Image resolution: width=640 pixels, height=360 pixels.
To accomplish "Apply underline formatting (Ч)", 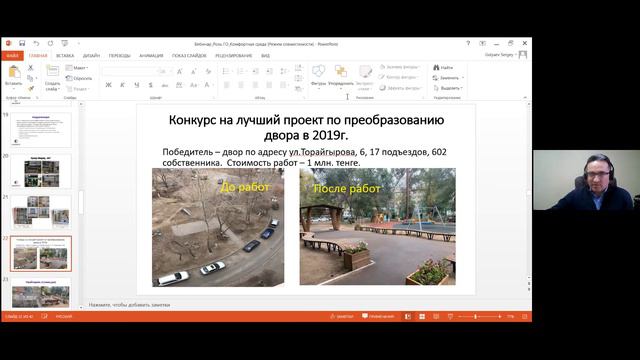I will (137, 85).
